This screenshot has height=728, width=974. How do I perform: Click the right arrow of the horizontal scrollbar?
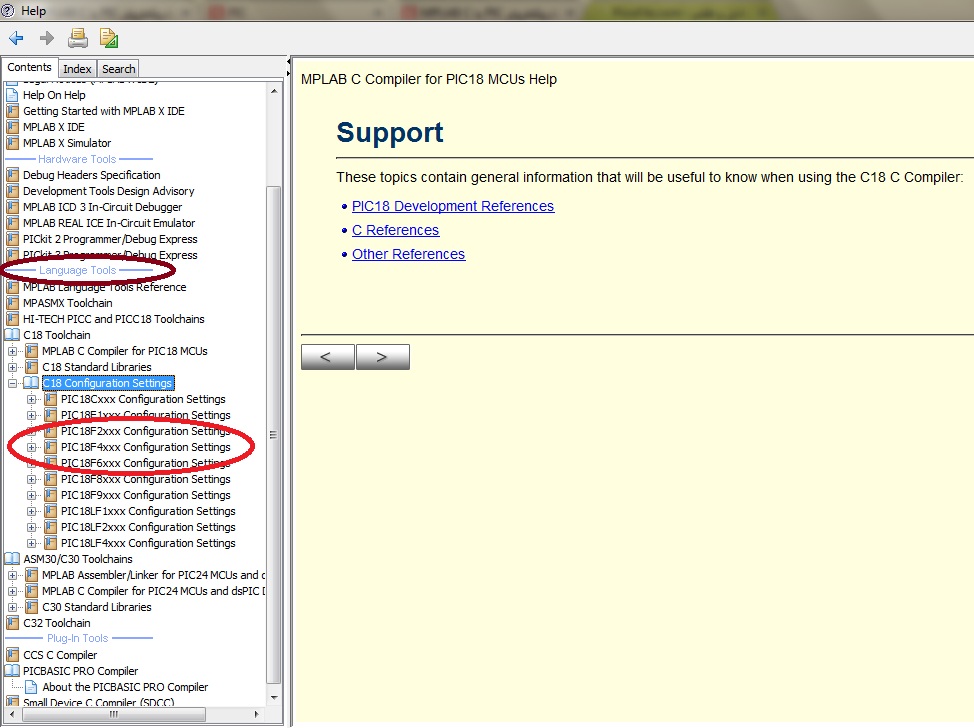tap(257, 715)
